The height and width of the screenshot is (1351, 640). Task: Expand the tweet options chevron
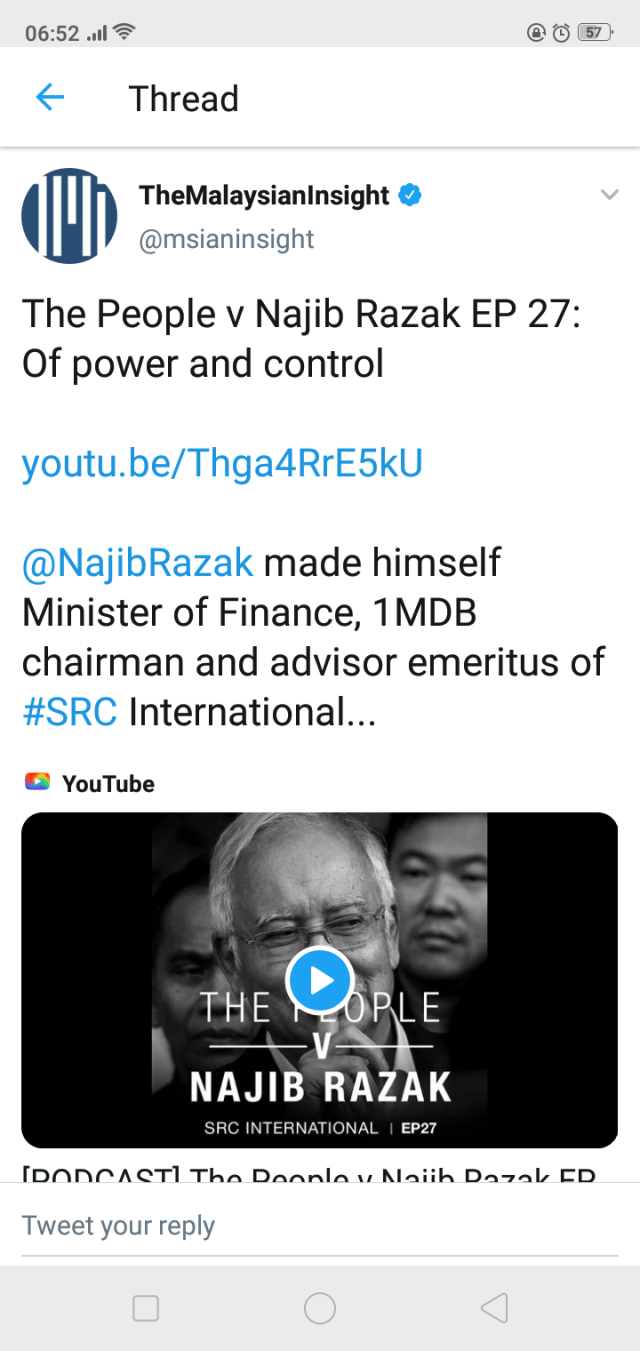coord(609,195)
